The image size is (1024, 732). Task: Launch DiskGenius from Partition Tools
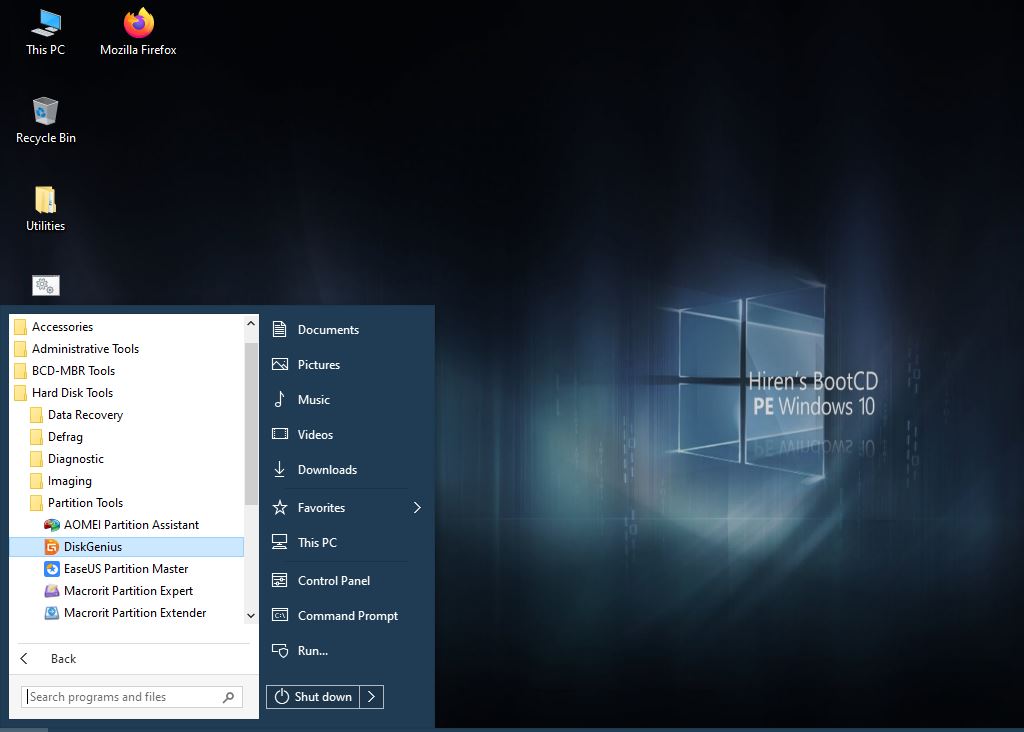coord(92,547)
